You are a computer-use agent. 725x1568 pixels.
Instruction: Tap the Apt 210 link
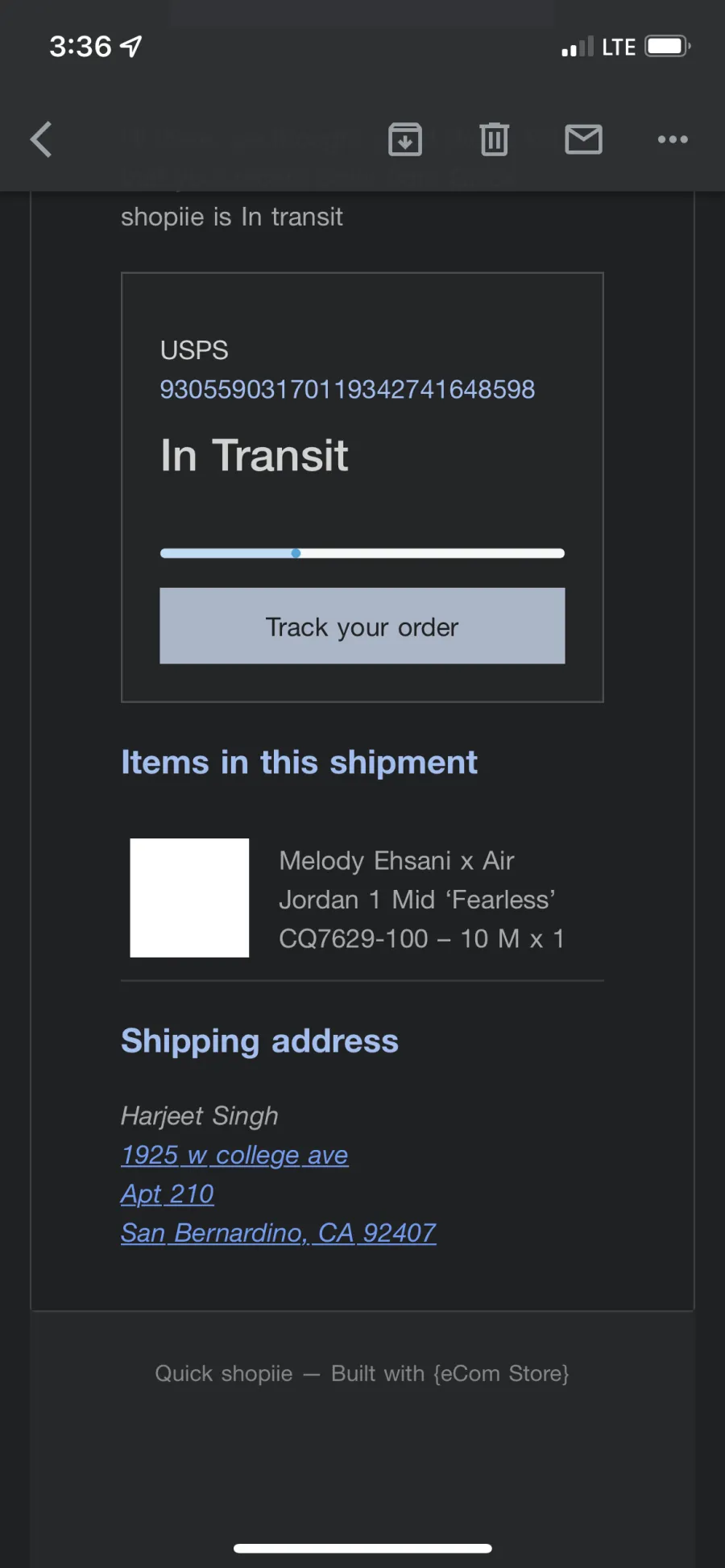point(168,1194)
